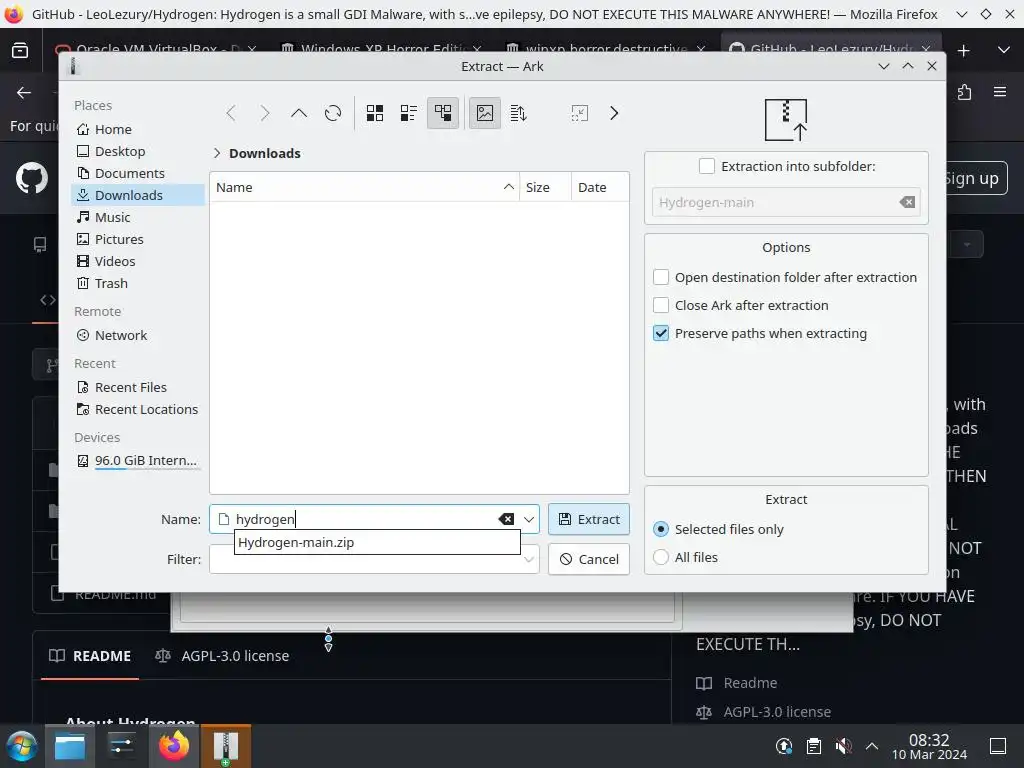Viewport: 1024px width, 768px height.
Task: Open Firefox extensions puzzle icon
Action: 965,92
